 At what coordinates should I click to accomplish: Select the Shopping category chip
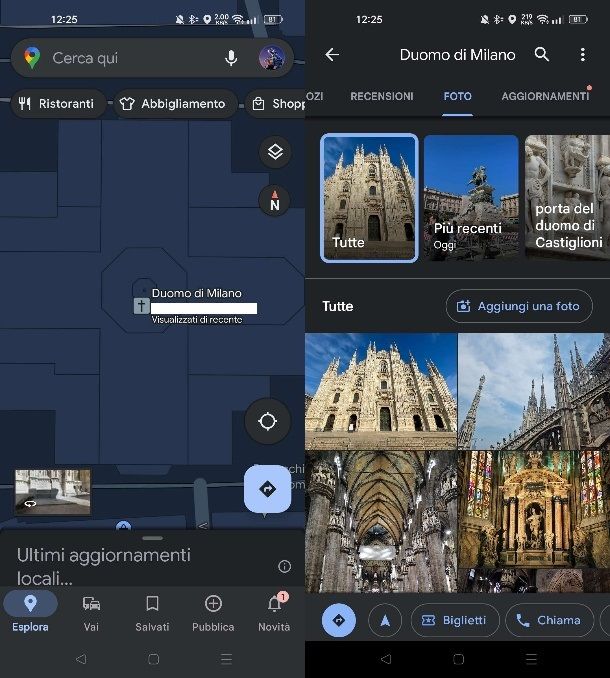coord(275,104)
